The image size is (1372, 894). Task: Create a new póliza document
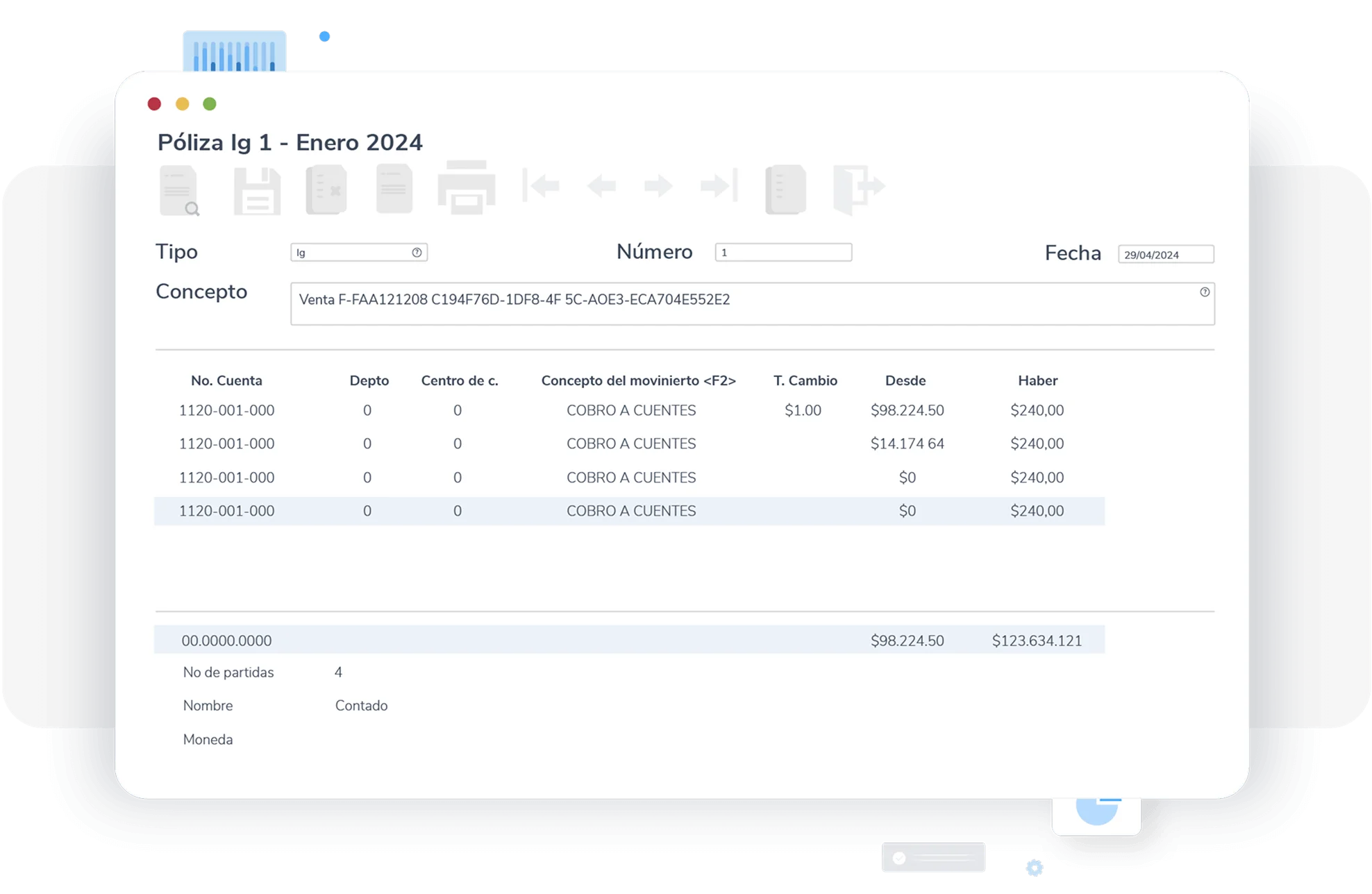[x=393, y=189]
